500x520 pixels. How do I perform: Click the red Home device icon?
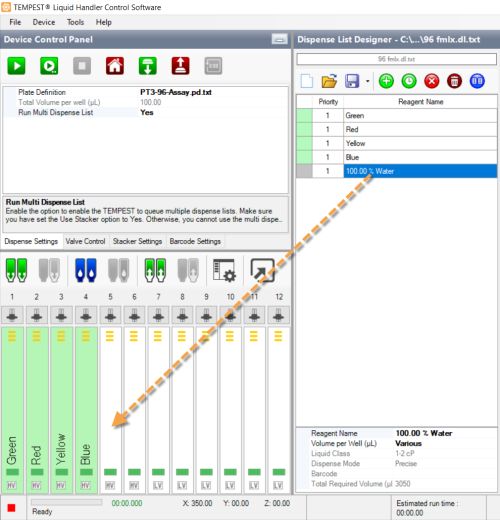click(115, 66)
